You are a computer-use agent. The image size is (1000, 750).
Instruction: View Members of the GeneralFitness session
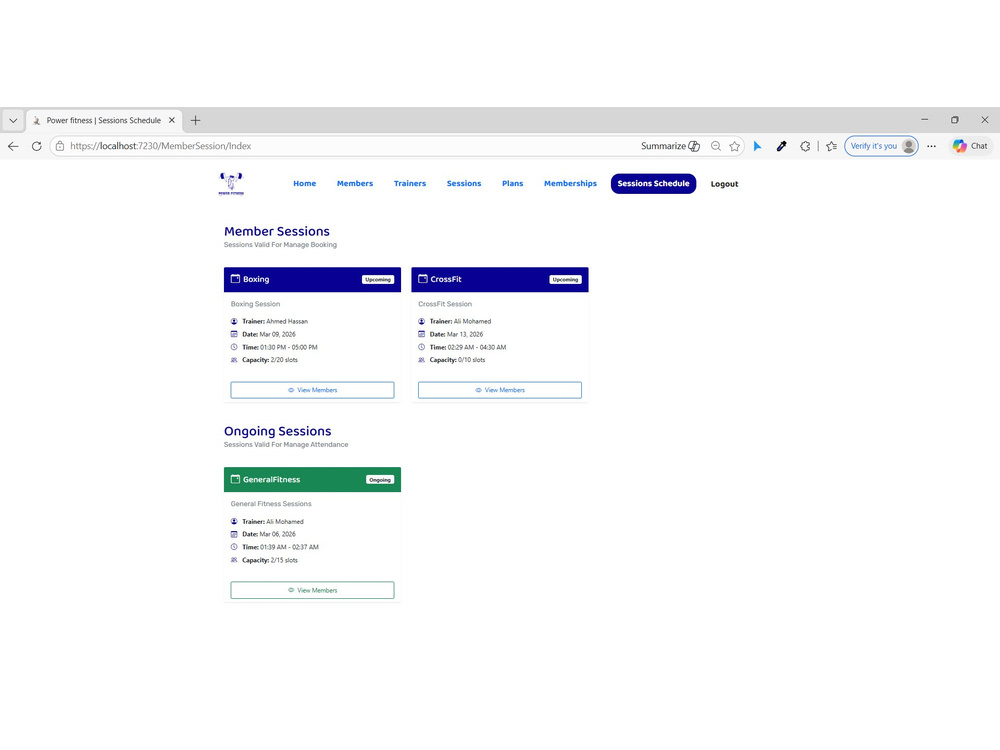[312, 591]
